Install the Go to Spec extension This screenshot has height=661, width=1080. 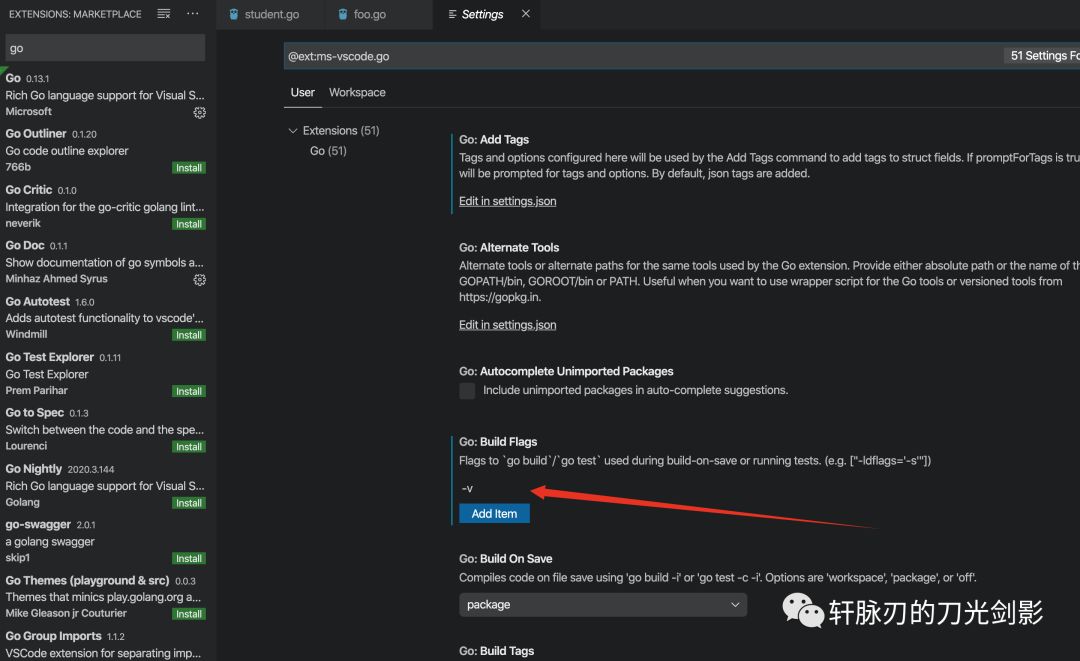(x=189, y=447)
